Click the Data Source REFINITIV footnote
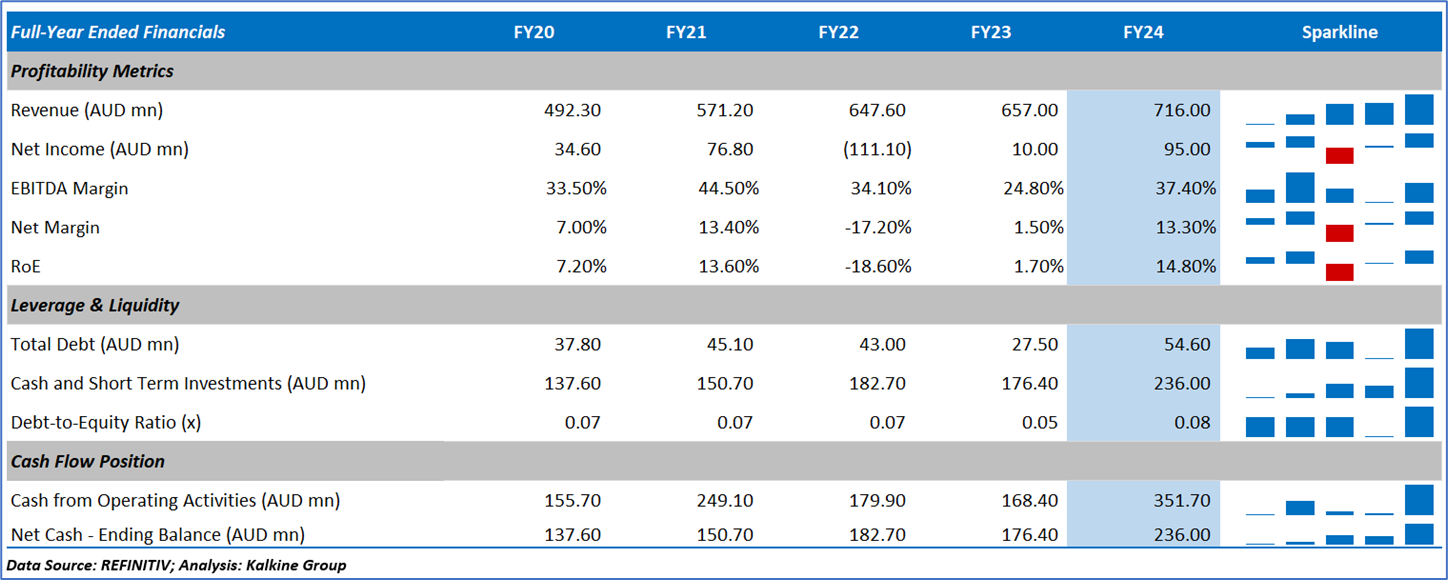Screen dimensions: 1448x580 tap(177, 565)
